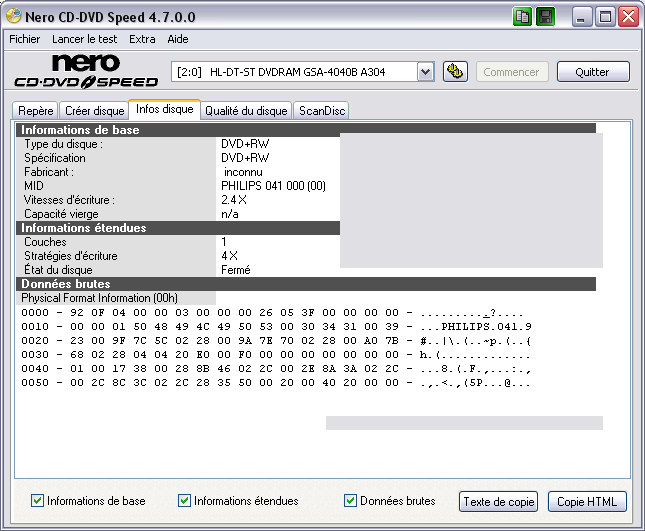Click the green floppy disk save icon
The width and height of the screenshot is (645, 531).
(x=545, y=17)
